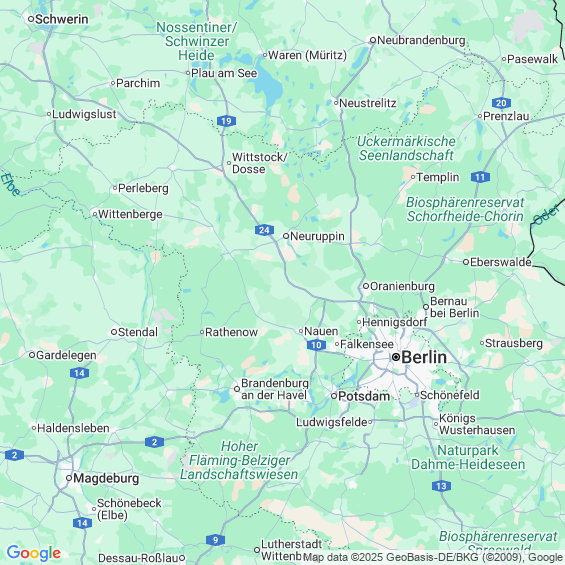Click the A11 highway shield near Templin
The width and height of the screenshot is (565, 565).
tap(480, 177)
